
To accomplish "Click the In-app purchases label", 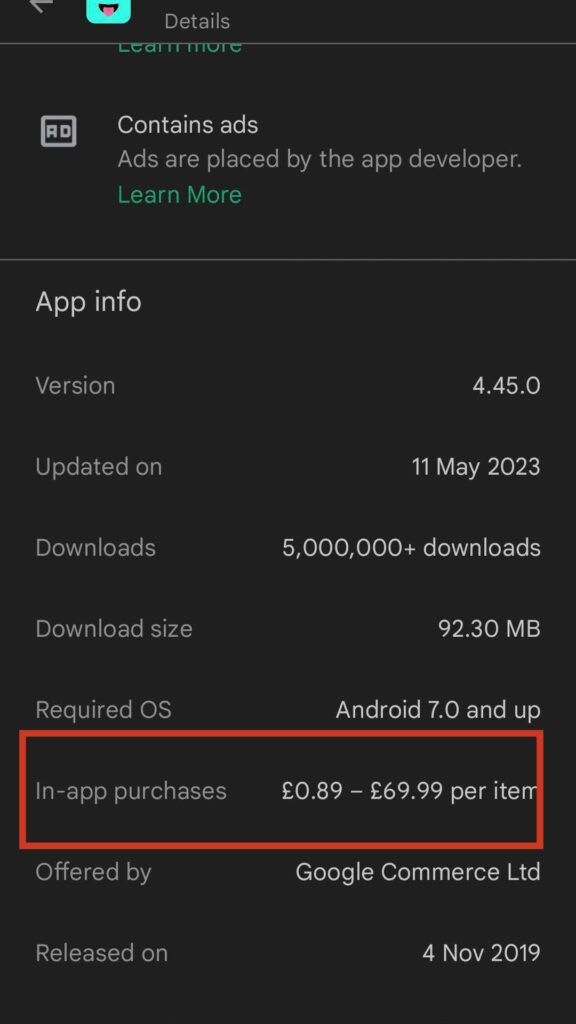I will (131, 792).
